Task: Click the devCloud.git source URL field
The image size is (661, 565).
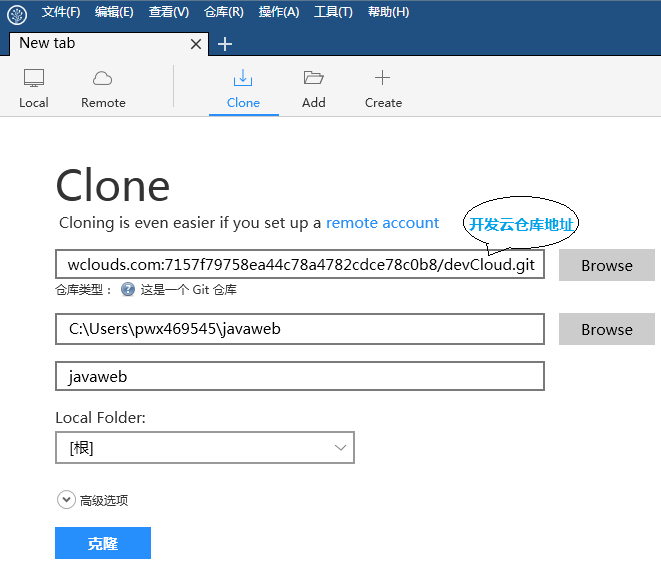Action: coord(300,264)
